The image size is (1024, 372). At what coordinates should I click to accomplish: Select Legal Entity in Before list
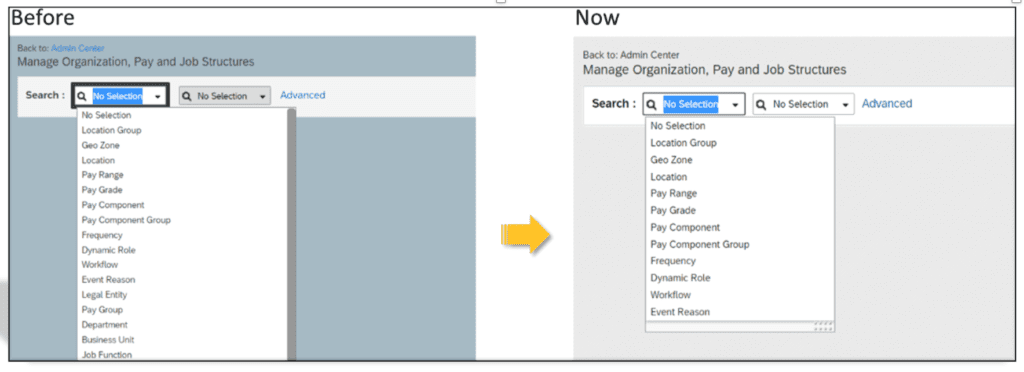coord(104,295)
